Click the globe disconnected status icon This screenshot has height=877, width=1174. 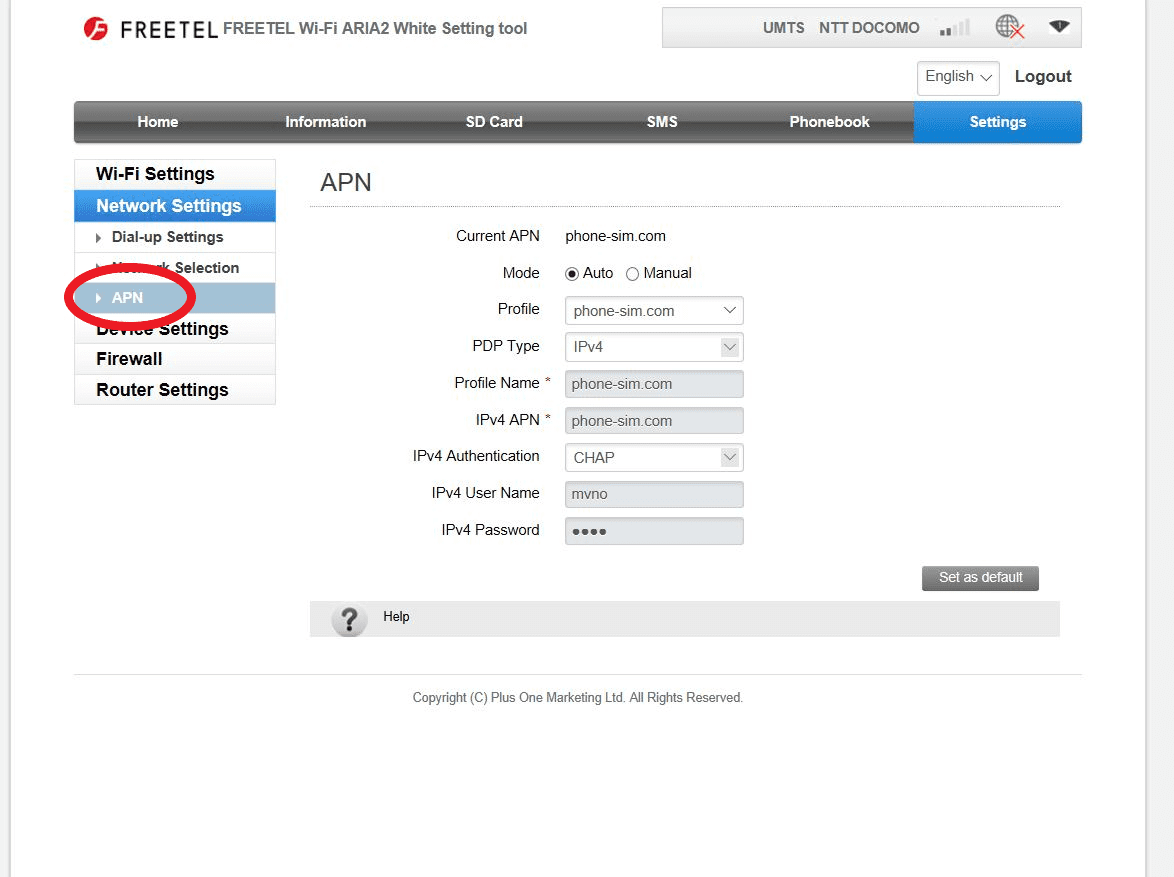(1010, 28)
